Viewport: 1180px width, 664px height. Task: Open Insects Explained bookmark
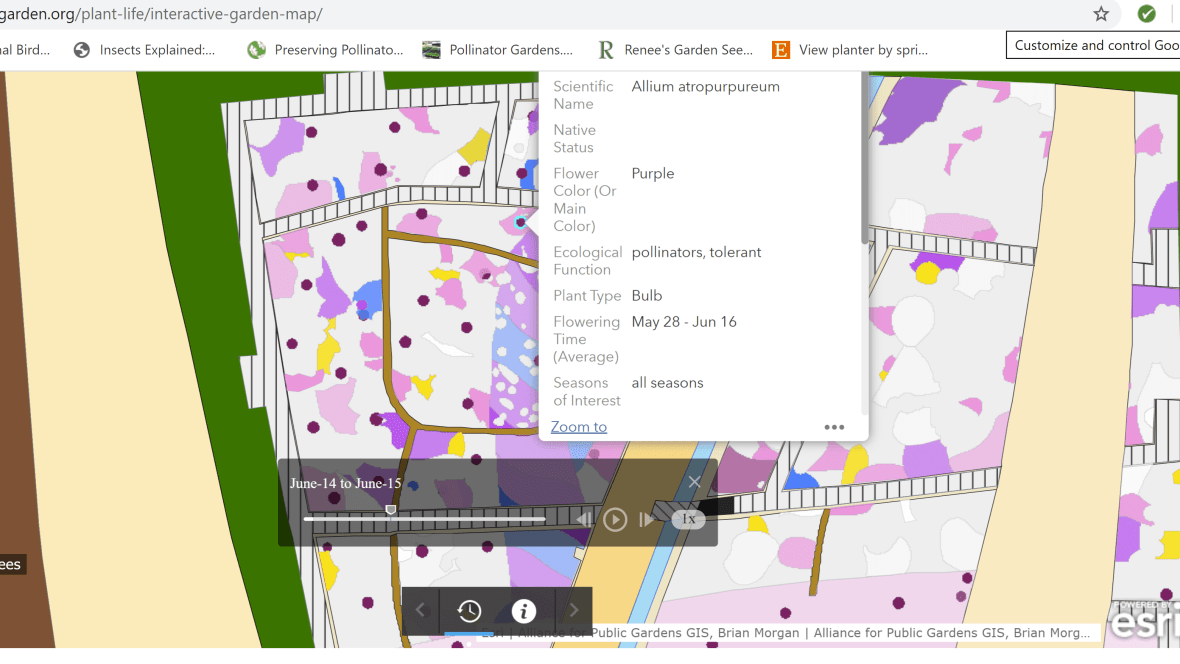[146, 49]
